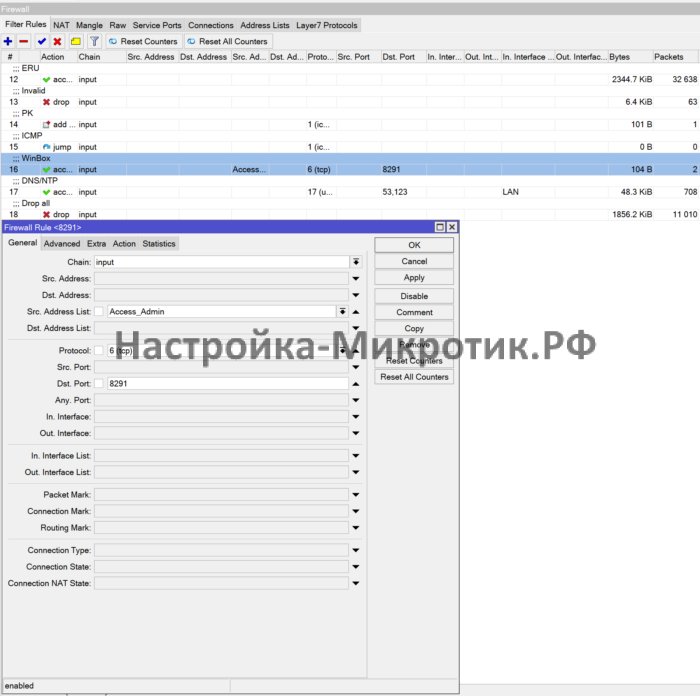This screenshot has height=696, width=700.
Task: Expand the Out. Interface List field
Action: (356, 472)
